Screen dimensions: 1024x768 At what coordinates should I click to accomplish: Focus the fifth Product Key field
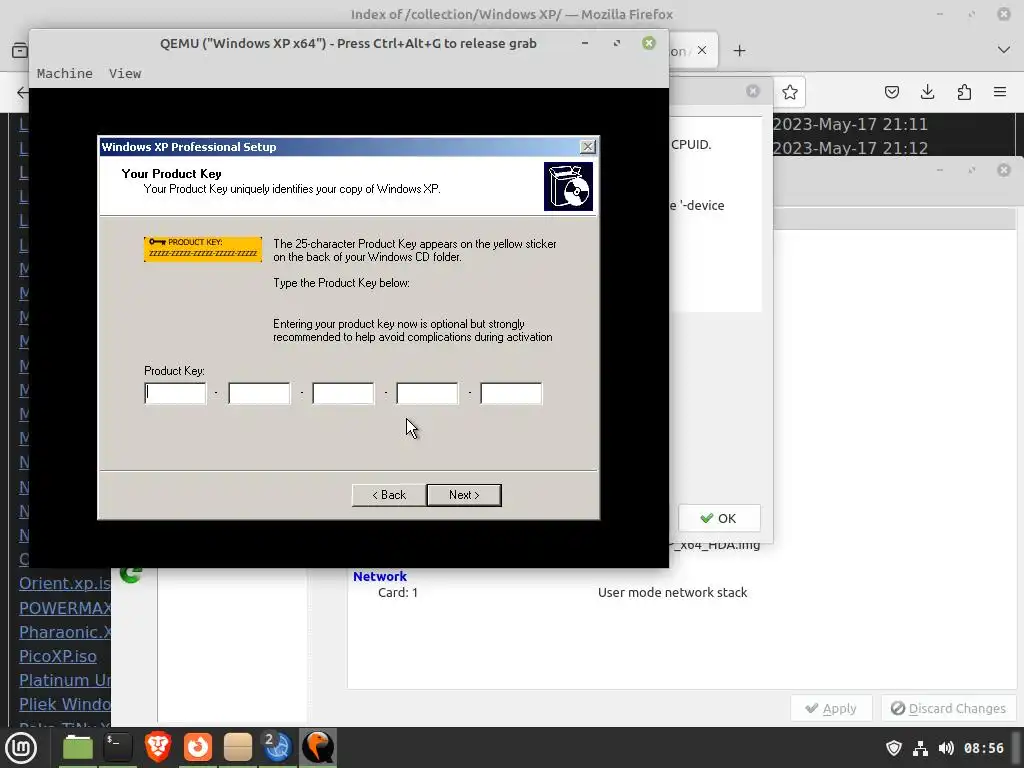(x=511, y=394)
